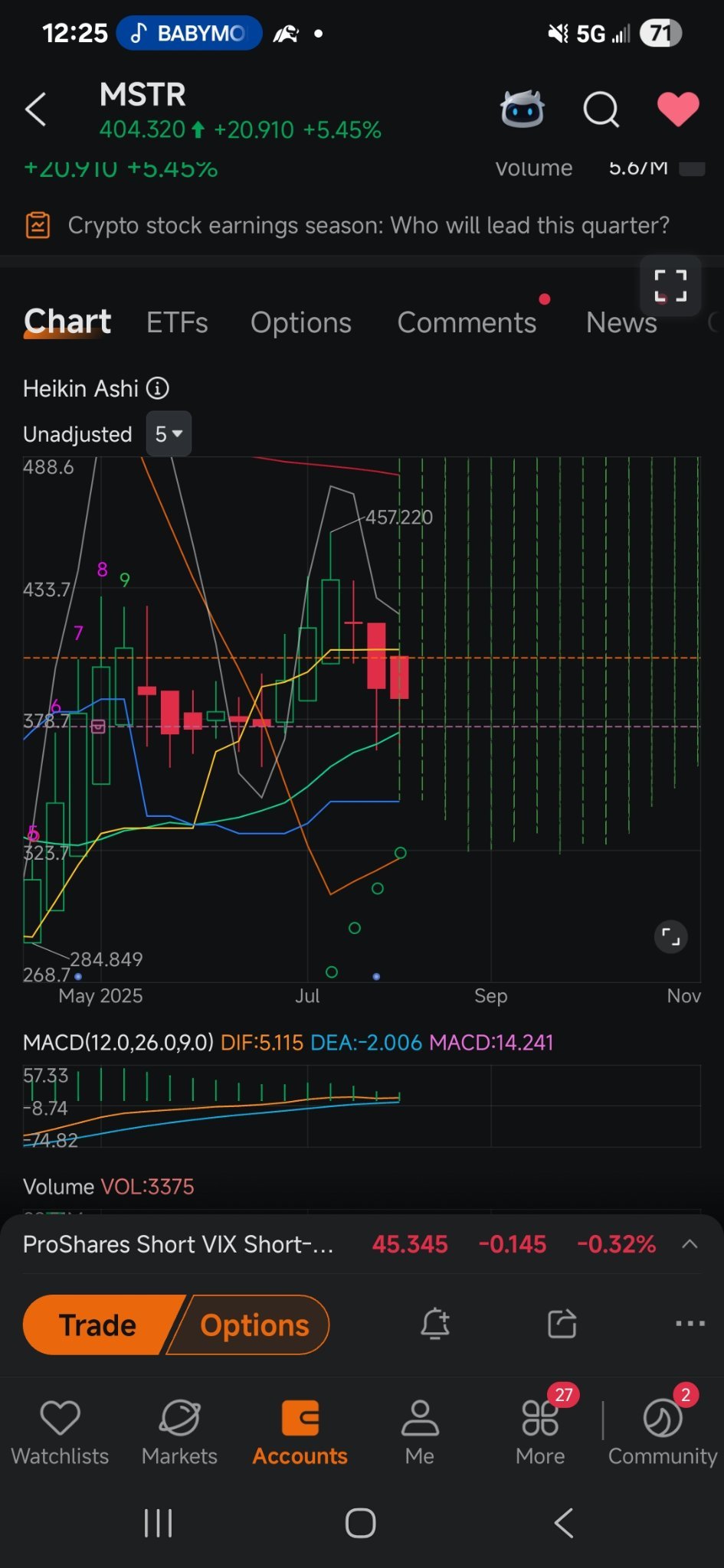Open the Unadjusted price setting
724x1568 pixels.
tap(77, 434)
